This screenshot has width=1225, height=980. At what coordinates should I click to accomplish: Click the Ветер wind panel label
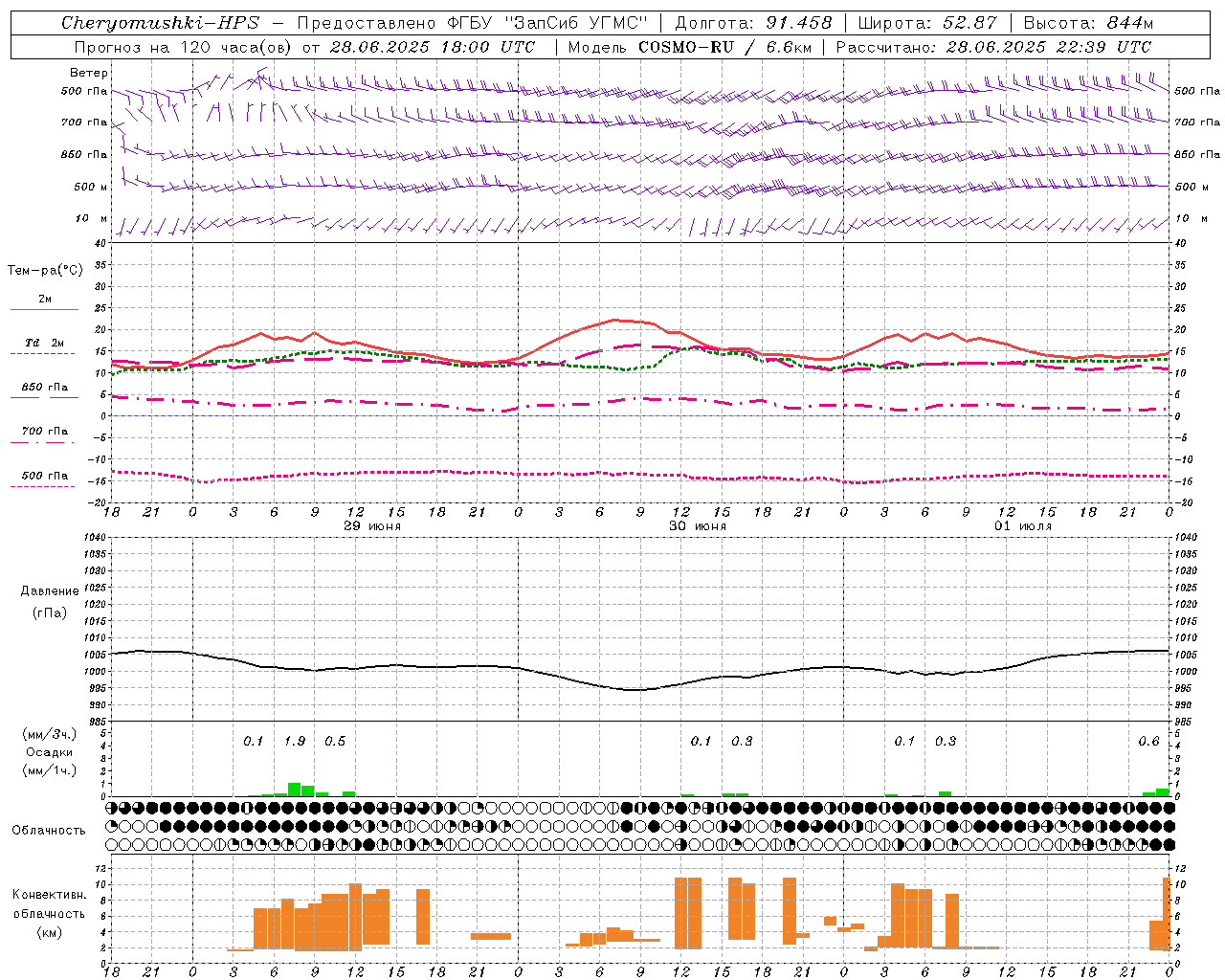(89, 73)
